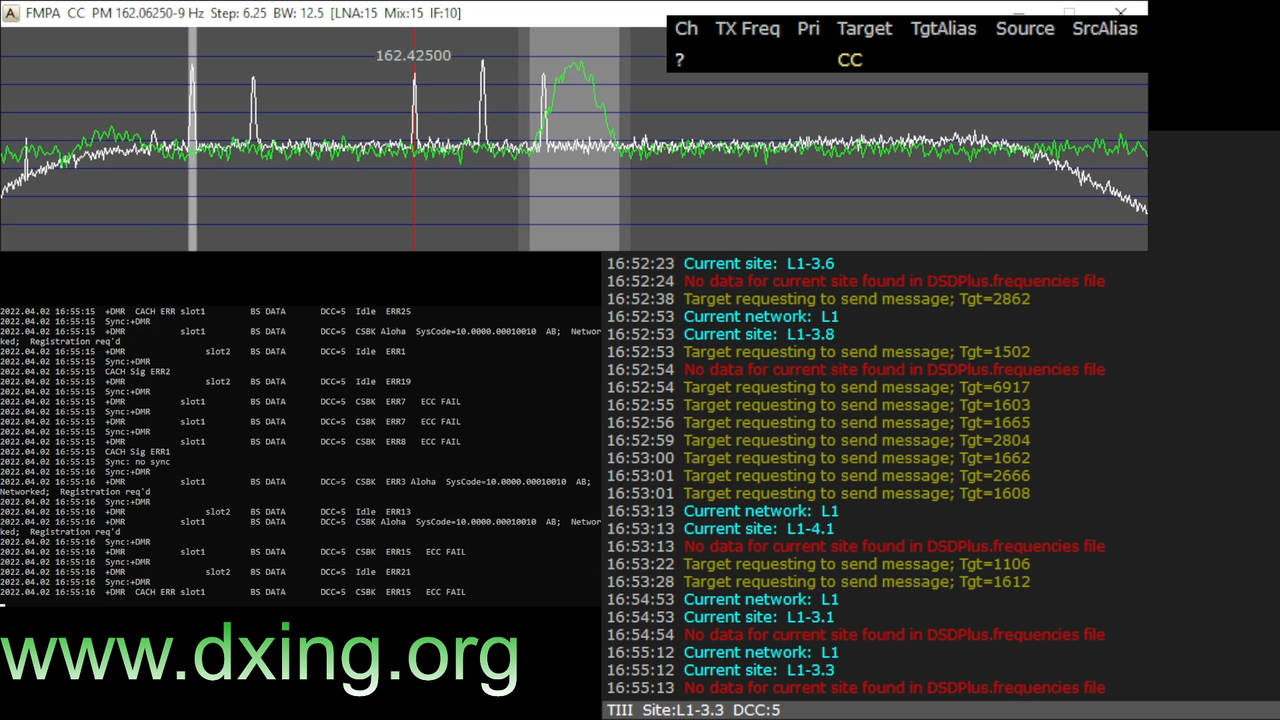Viewport: 1280px width, 720px height.
Task: Click status bar 'TIII' entry
Action: 620,710
